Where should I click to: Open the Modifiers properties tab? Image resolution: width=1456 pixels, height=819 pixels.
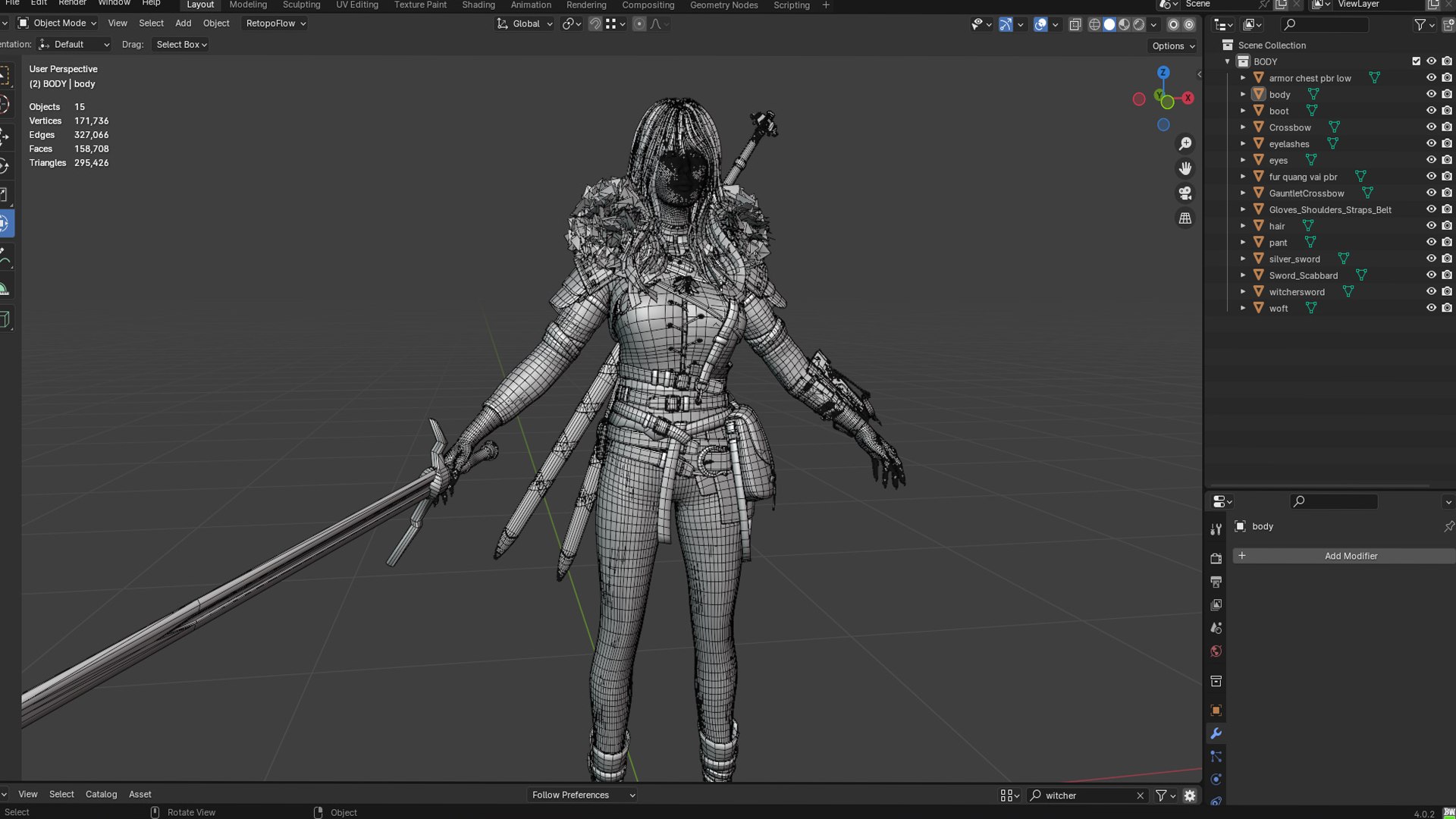click(x=1216, y=733)
